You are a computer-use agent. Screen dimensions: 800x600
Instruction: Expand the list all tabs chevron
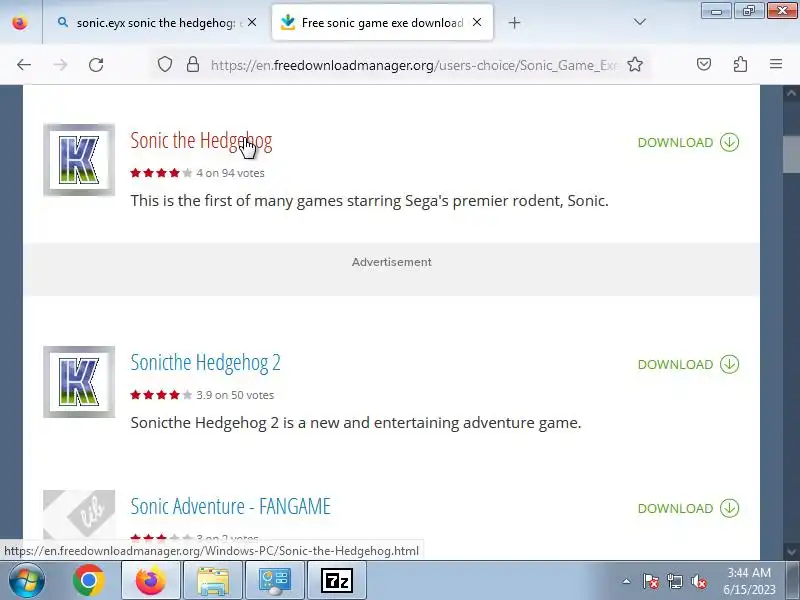click(639, 22)
